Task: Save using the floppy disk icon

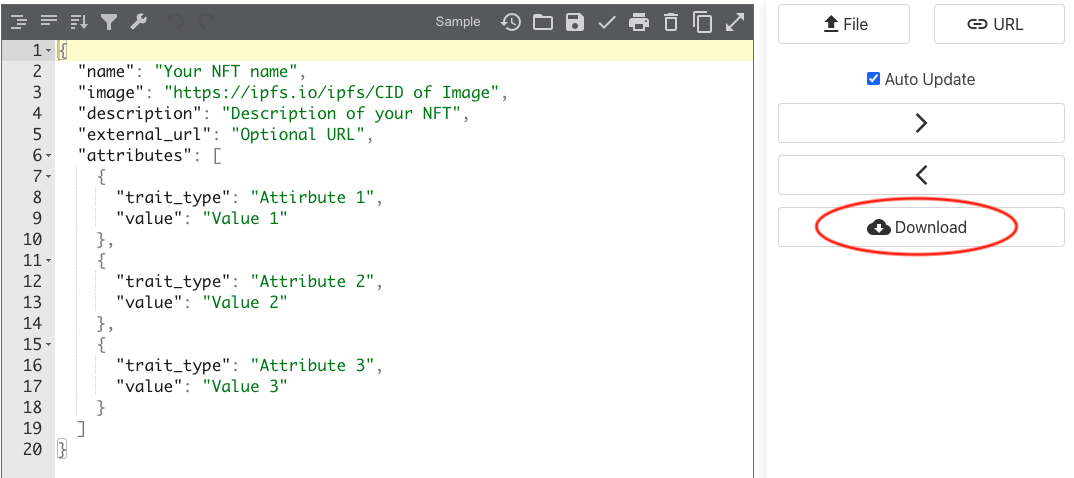Action: click(x=575, y=22)
